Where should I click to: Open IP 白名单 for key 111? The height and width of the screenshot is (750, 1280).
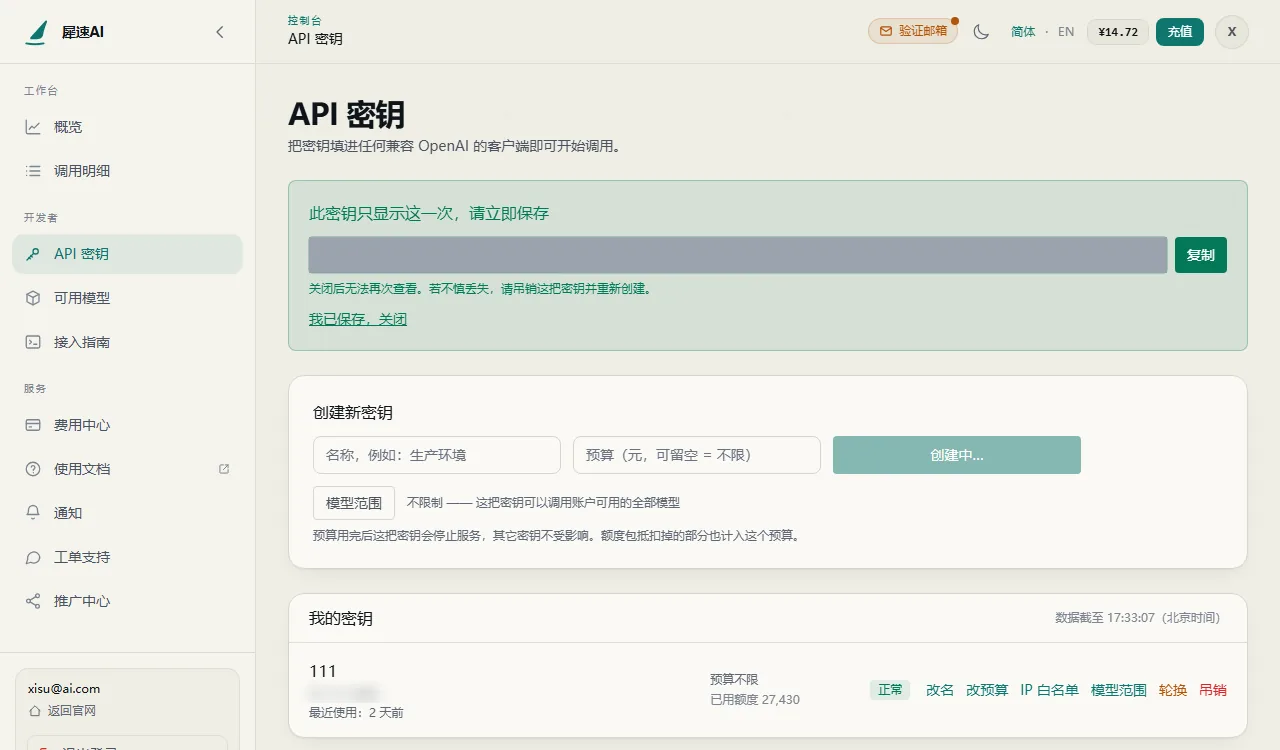(1049, 690)
